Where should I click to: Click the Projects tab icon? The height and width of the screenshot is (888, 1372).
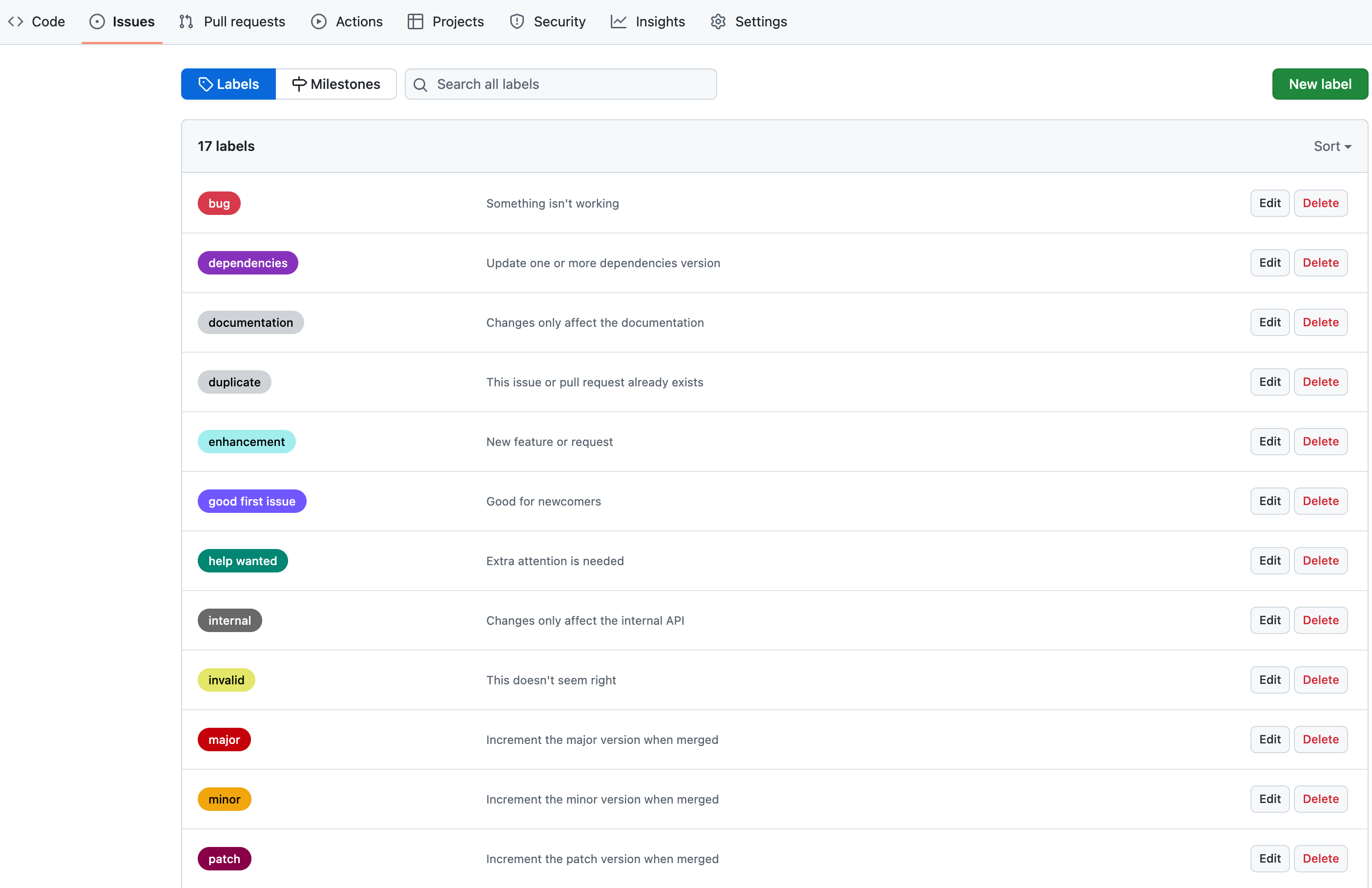pyautogui.click(x=415, y=21)
